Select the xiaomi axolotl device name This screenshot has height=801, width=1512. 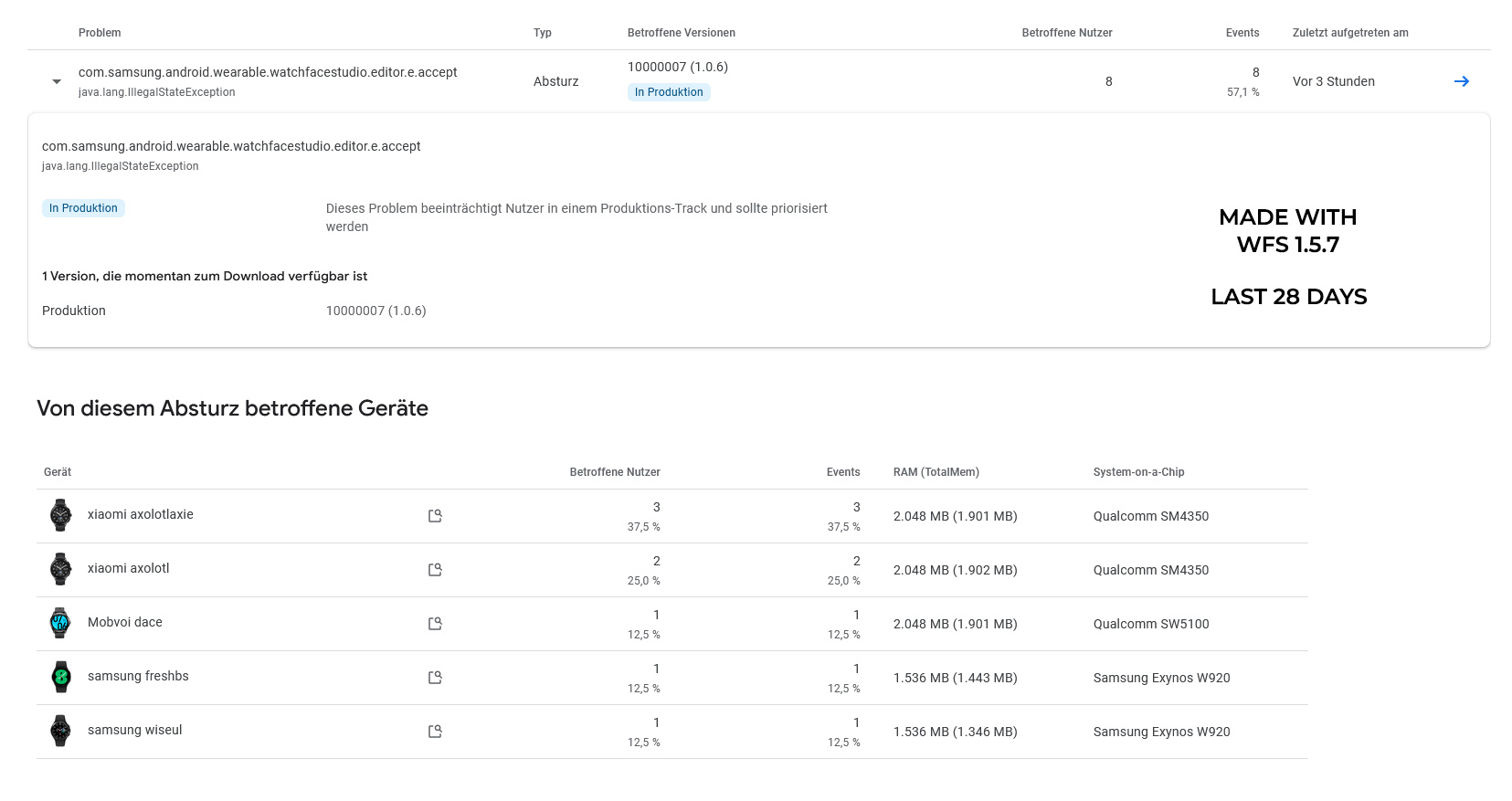(x=129, y=568)
